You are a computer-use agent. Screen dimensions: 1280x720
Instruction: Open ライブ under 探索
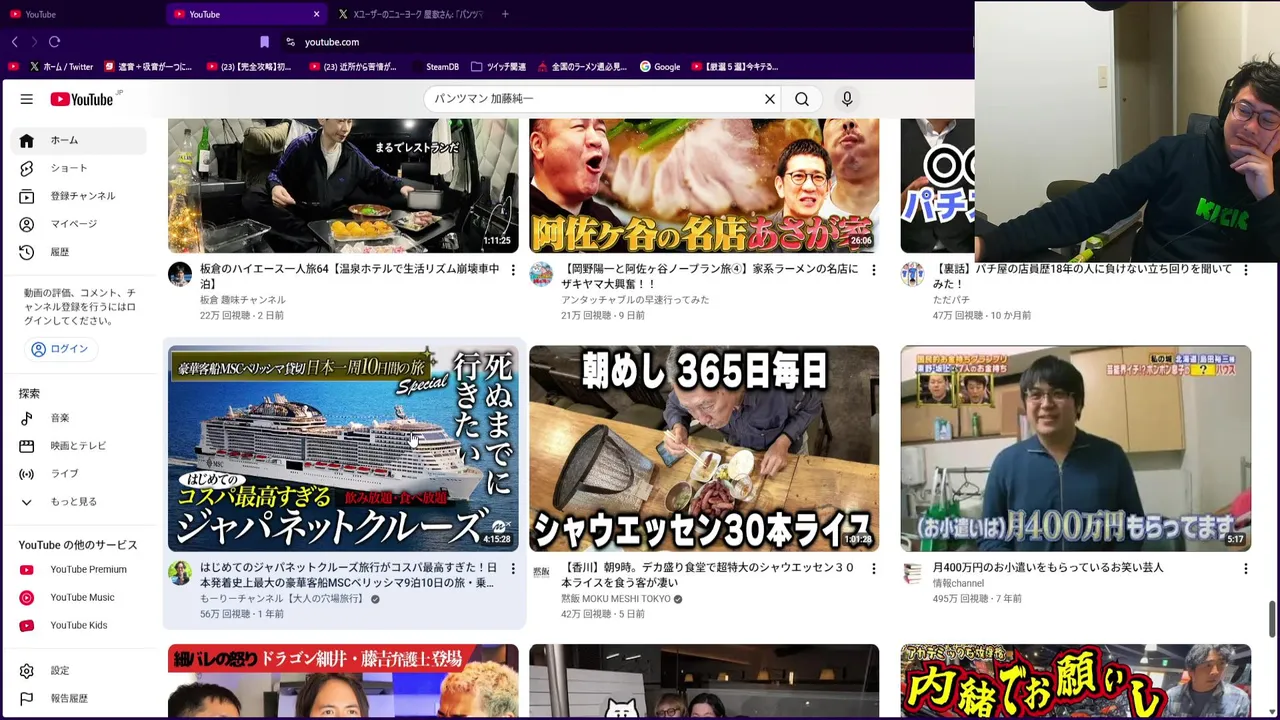(x=78, y=474)
